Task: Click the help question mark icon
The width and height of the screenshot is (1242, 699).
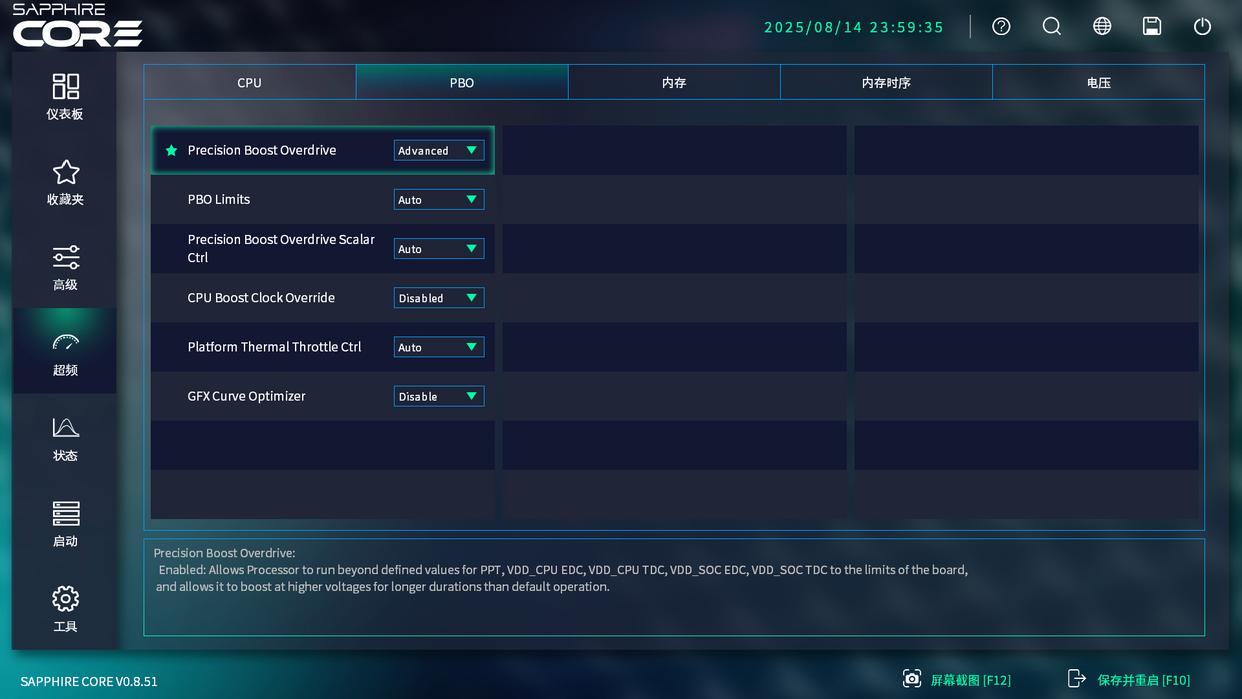Action: point(1001,27)
